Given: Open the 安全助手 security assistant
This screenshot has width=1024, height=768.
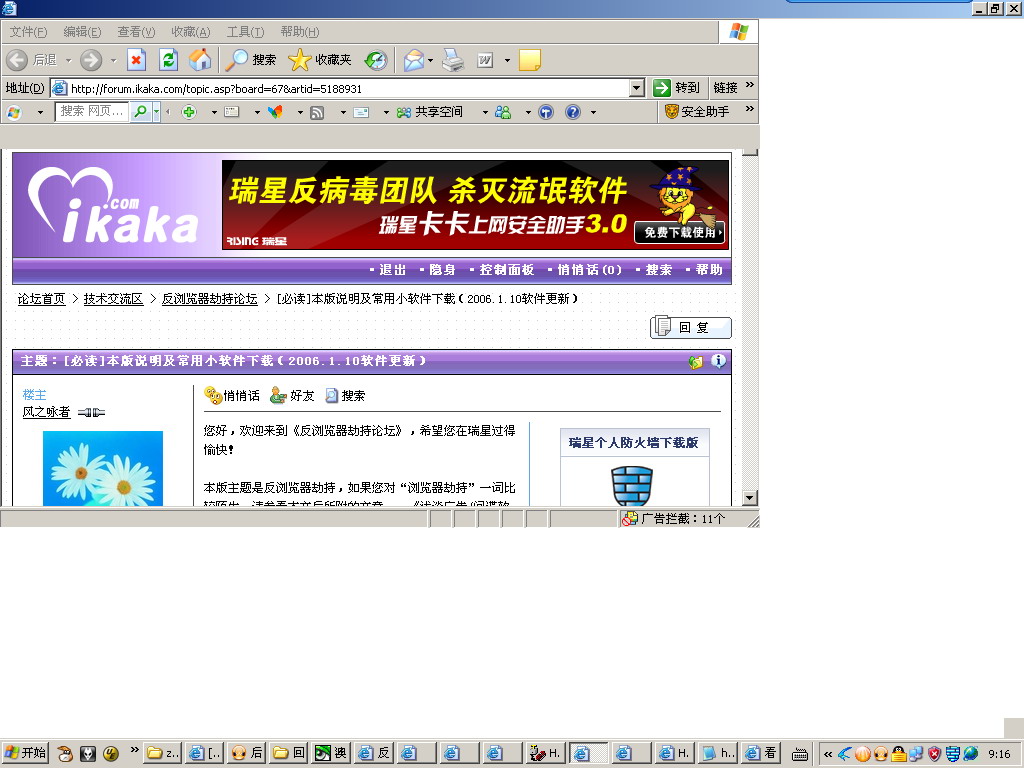Looking at the screenshot, I should coord(697,112).
